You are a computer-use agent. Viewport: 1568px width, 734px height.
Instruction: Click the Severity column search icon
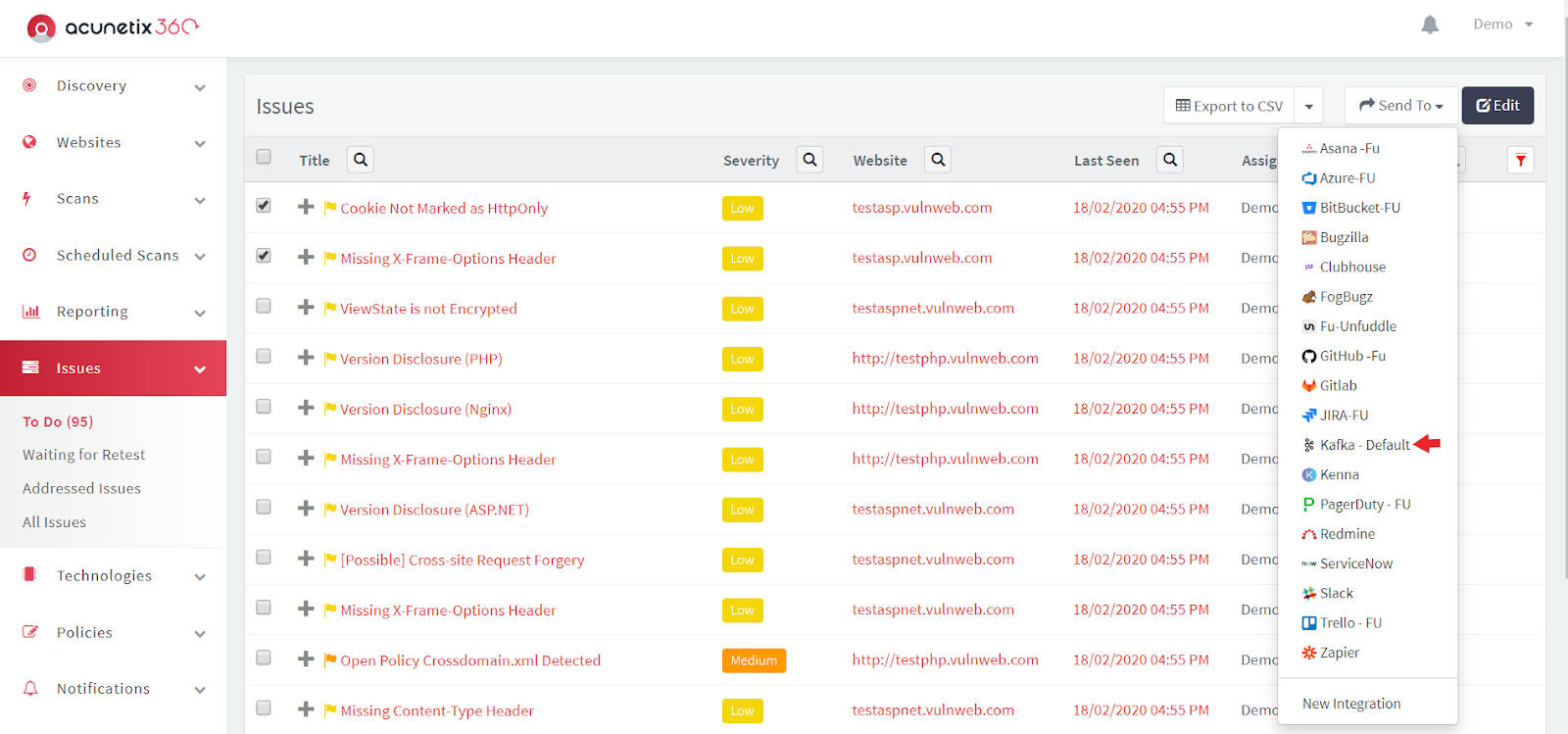tap(809, 160)
